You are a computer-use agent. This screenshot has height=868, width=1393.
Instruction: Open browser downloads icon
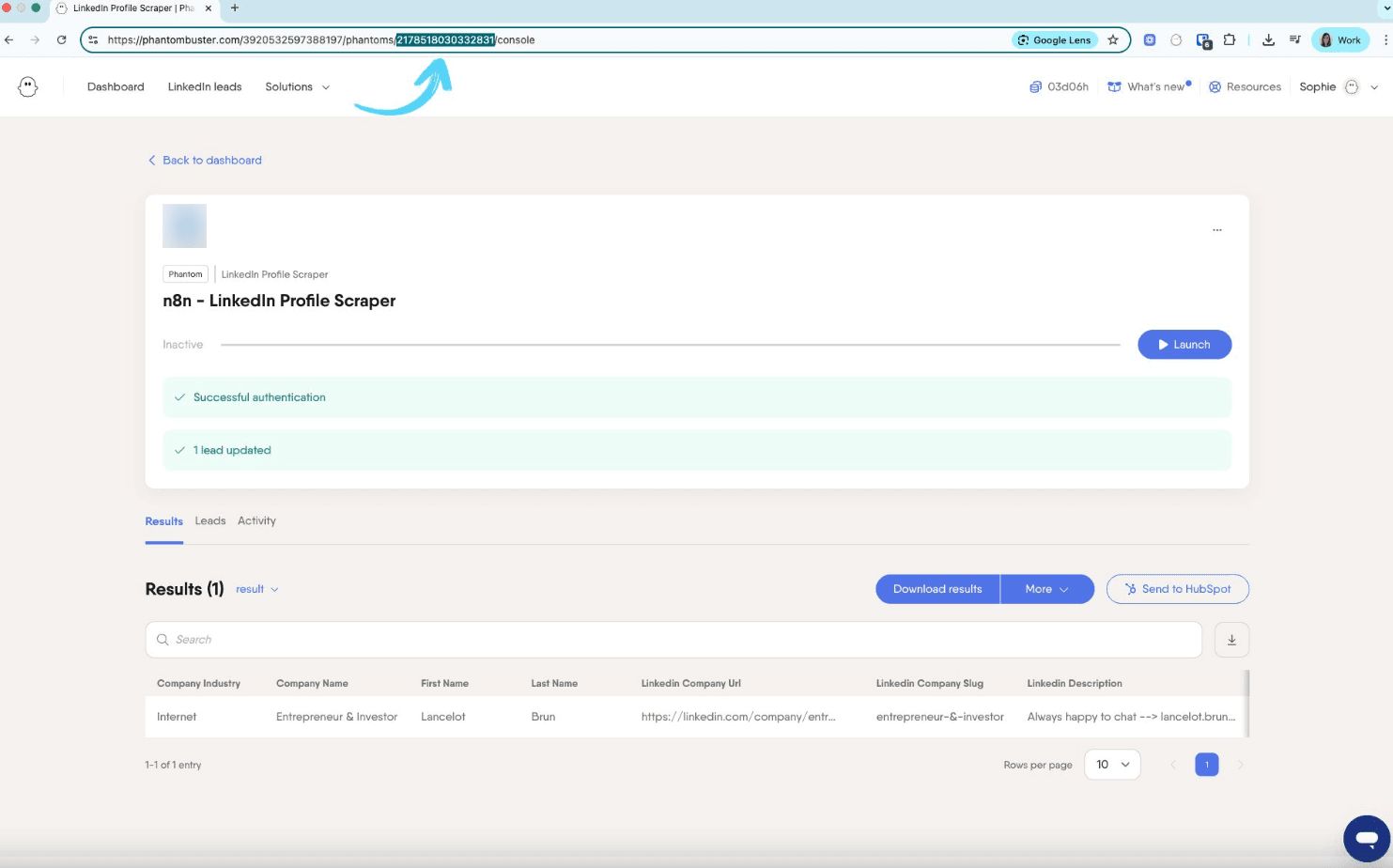[x=1268, y=40]
